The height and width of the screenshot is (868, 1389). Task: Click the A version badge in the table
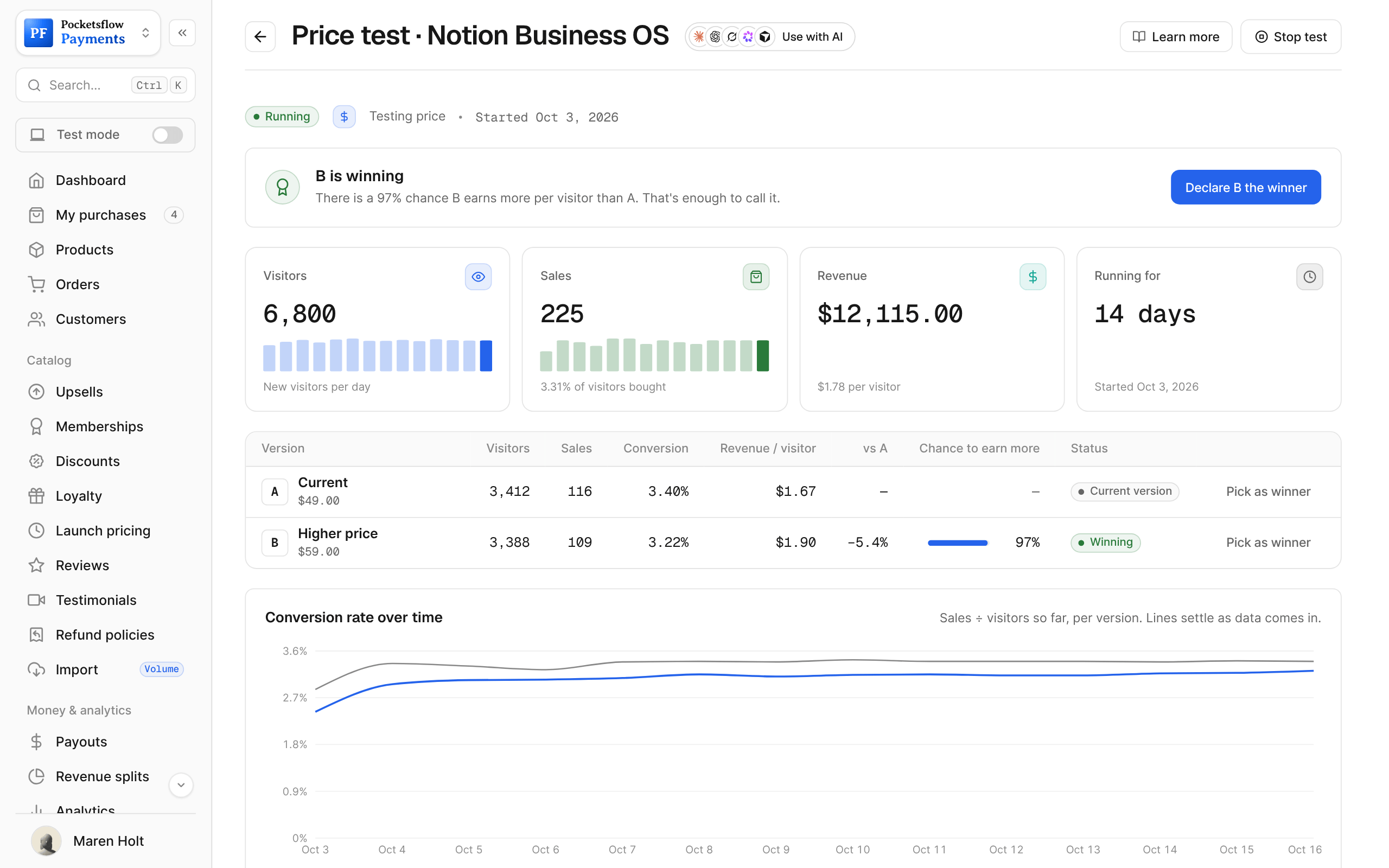275,492
